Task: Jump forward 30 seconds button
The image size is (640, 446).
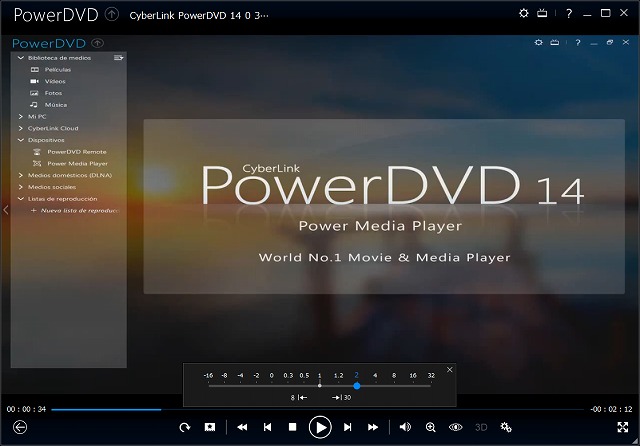Action: (x=342, y=397)
